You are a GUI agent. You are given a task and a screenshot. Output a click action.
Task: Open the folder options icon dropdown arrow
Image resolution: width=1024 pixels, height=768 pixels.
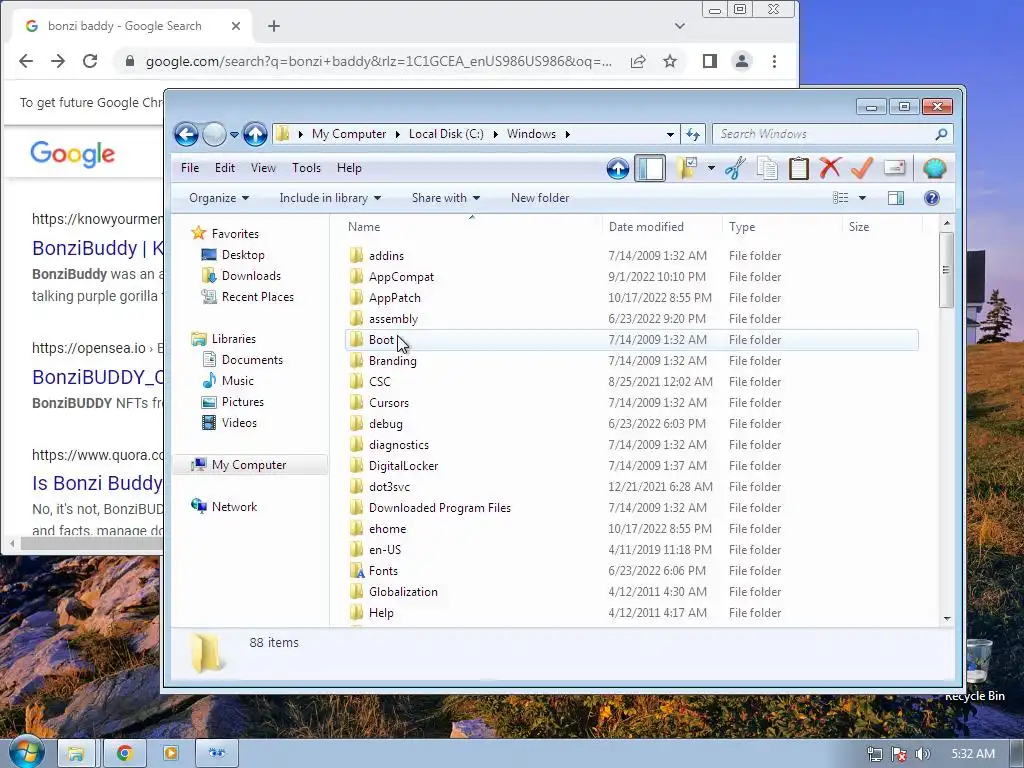point(711,168)
